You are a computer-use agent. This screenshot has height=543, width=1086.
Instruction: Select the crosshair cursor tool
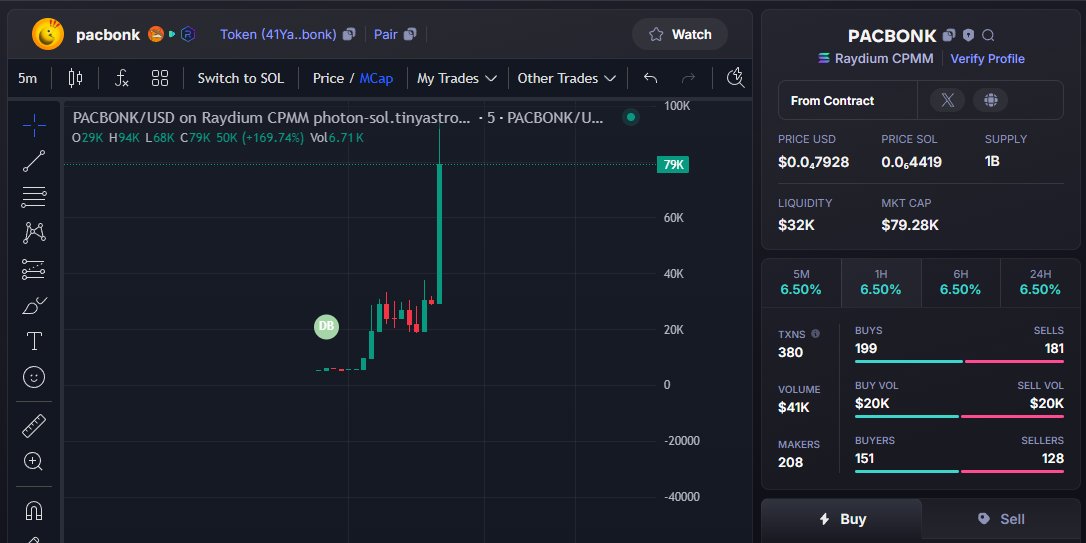[34, 125]
